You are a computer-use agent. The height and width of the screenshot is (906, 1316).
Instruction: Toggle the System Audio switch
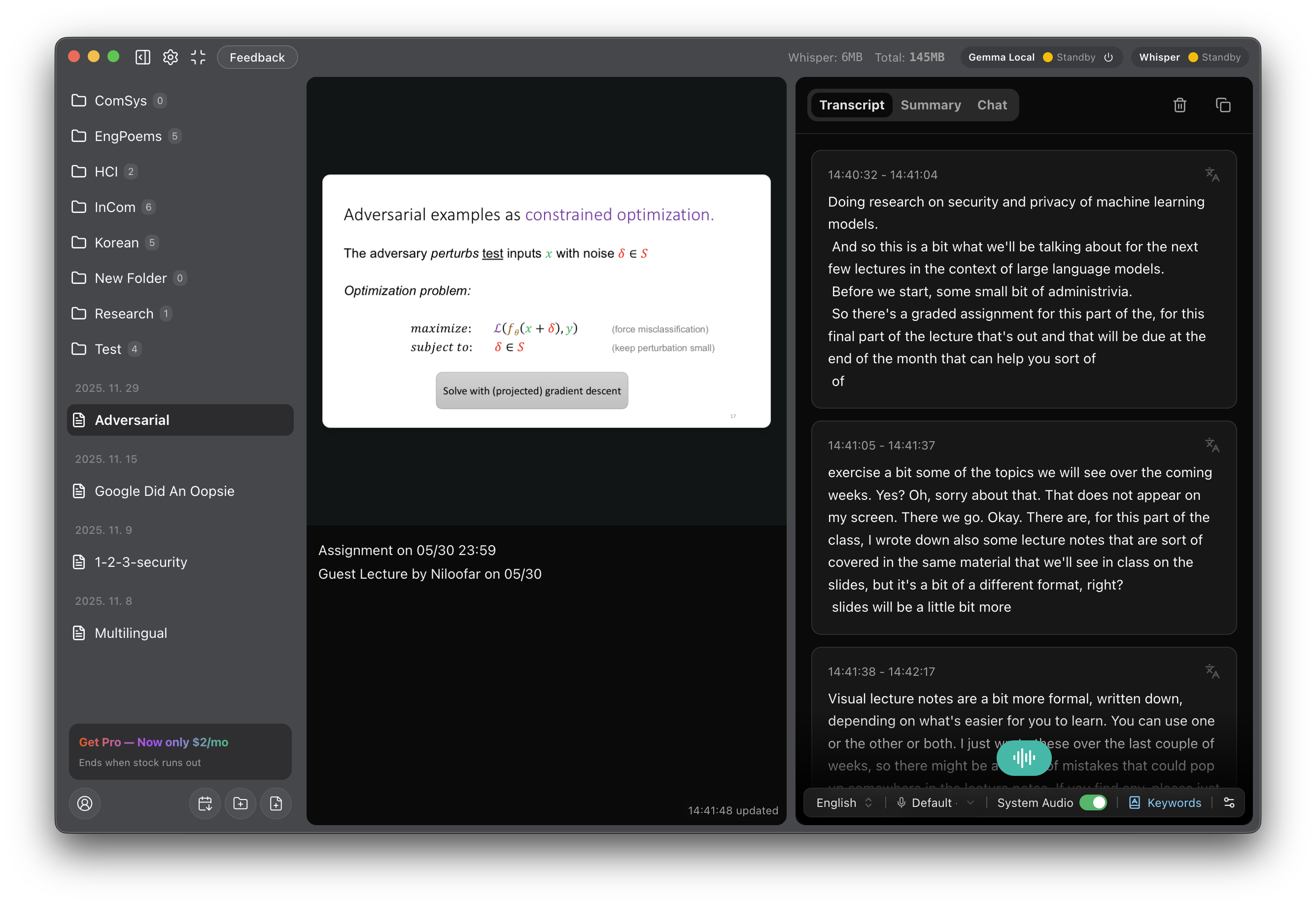point(1092,802)
